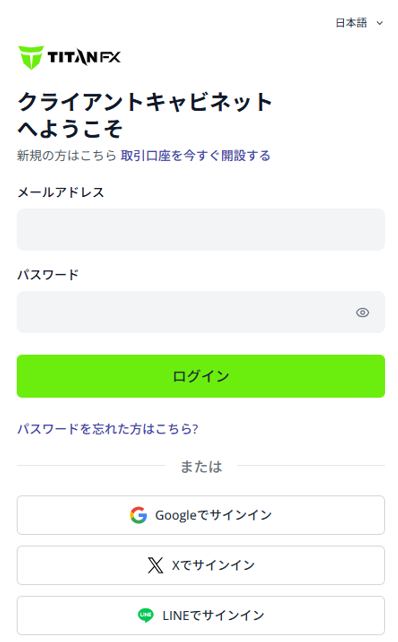
Task: Toggle password visibility with the eye icon
Action: click(x=362, y=312)
